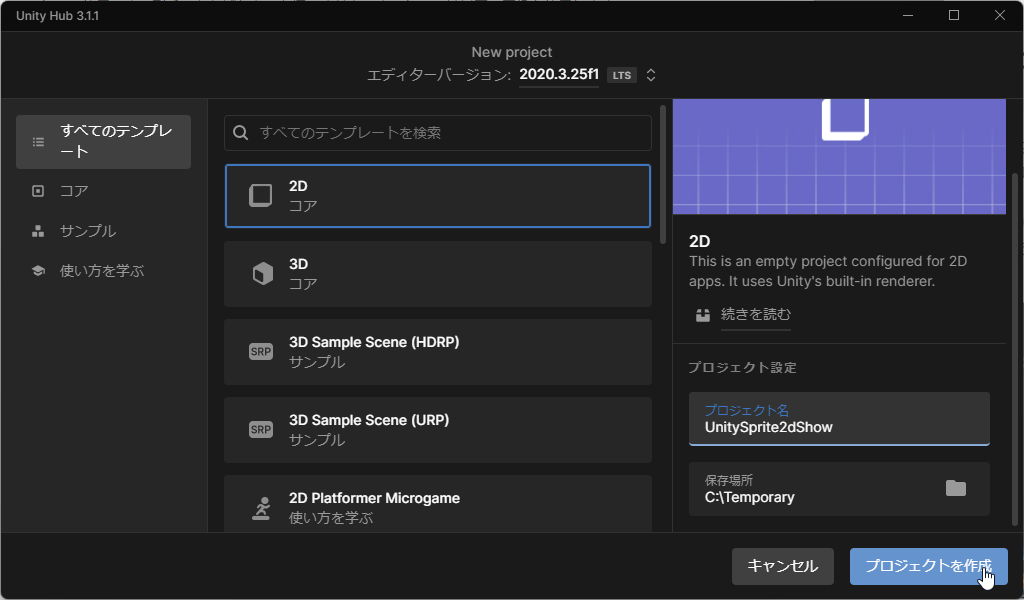Click the 2D heading in details panel
1024x600 pixels.
click(699, 241)
